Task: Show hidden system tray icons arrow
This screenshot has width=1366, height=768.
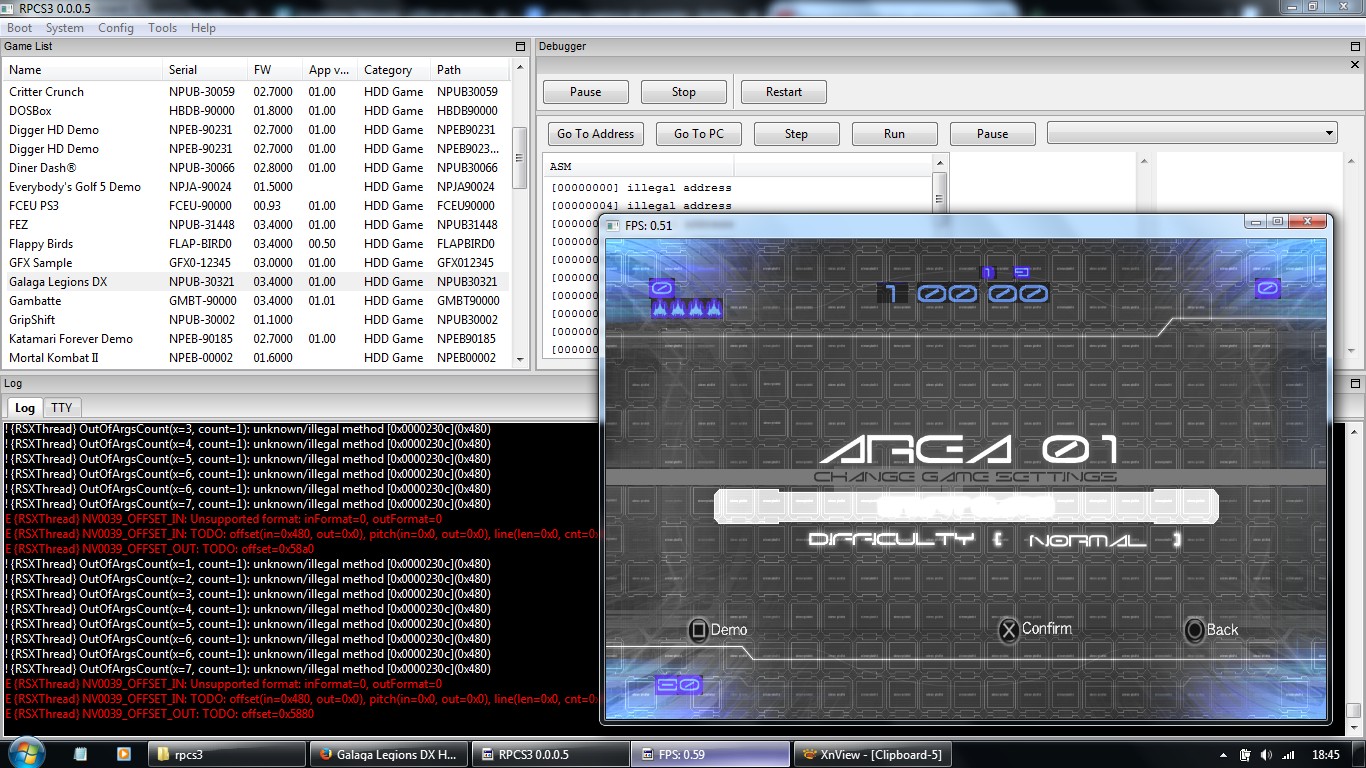Action: (1224, 754)
